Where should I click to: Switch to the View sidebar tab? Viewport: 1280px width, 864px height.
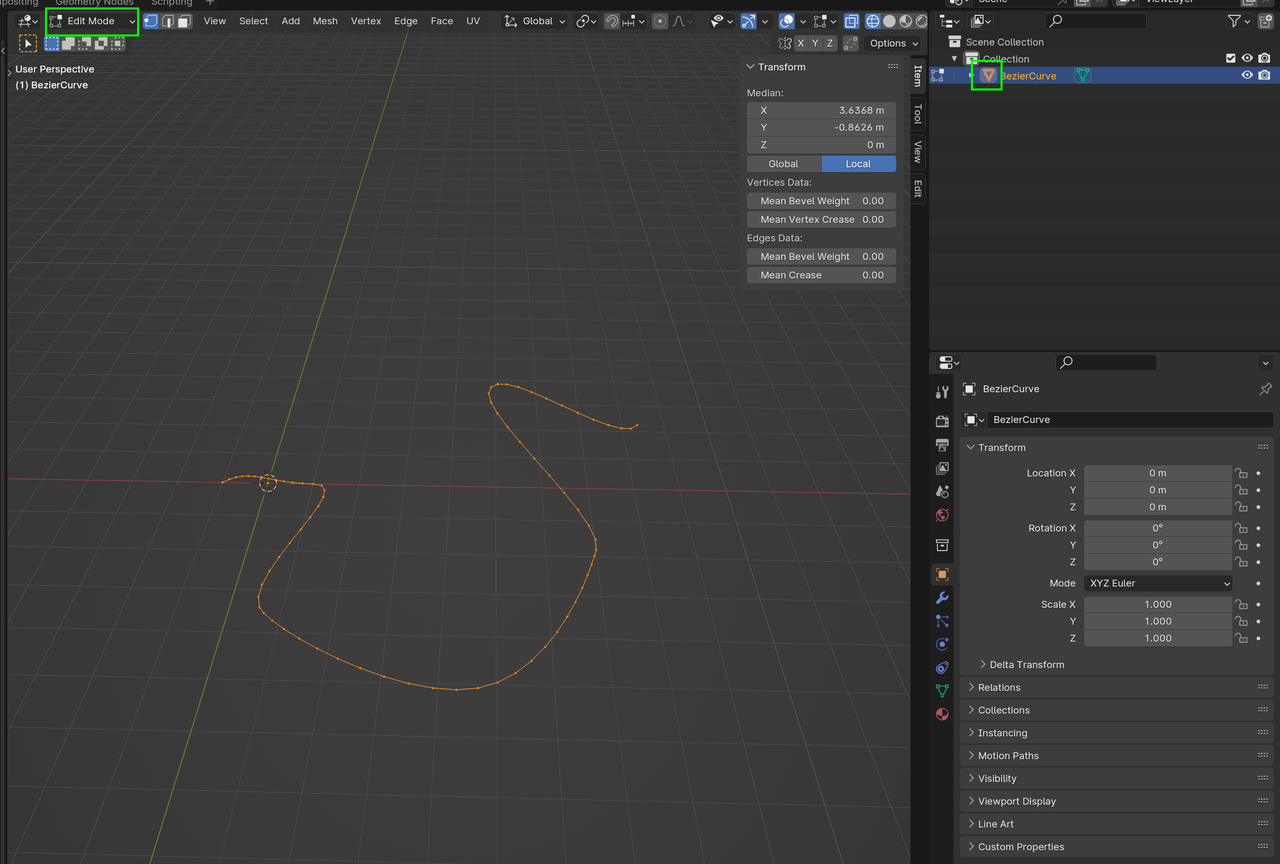coord(918,152)
